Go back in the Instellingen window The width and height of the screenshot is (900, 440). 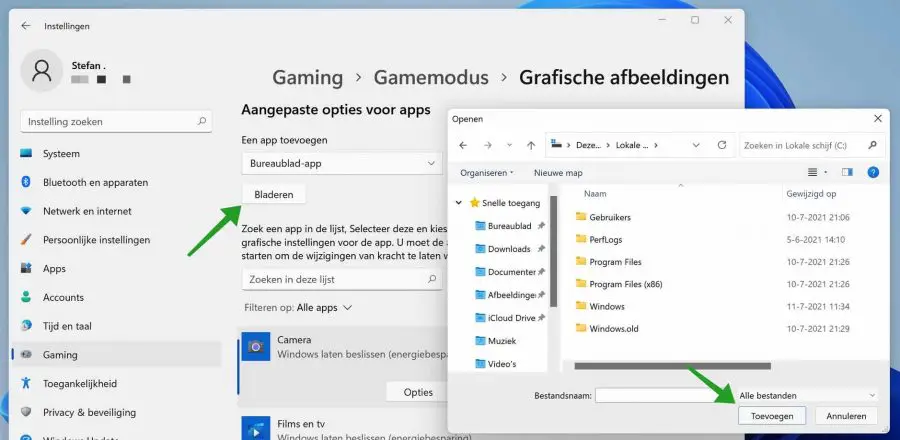coord(25,26)
